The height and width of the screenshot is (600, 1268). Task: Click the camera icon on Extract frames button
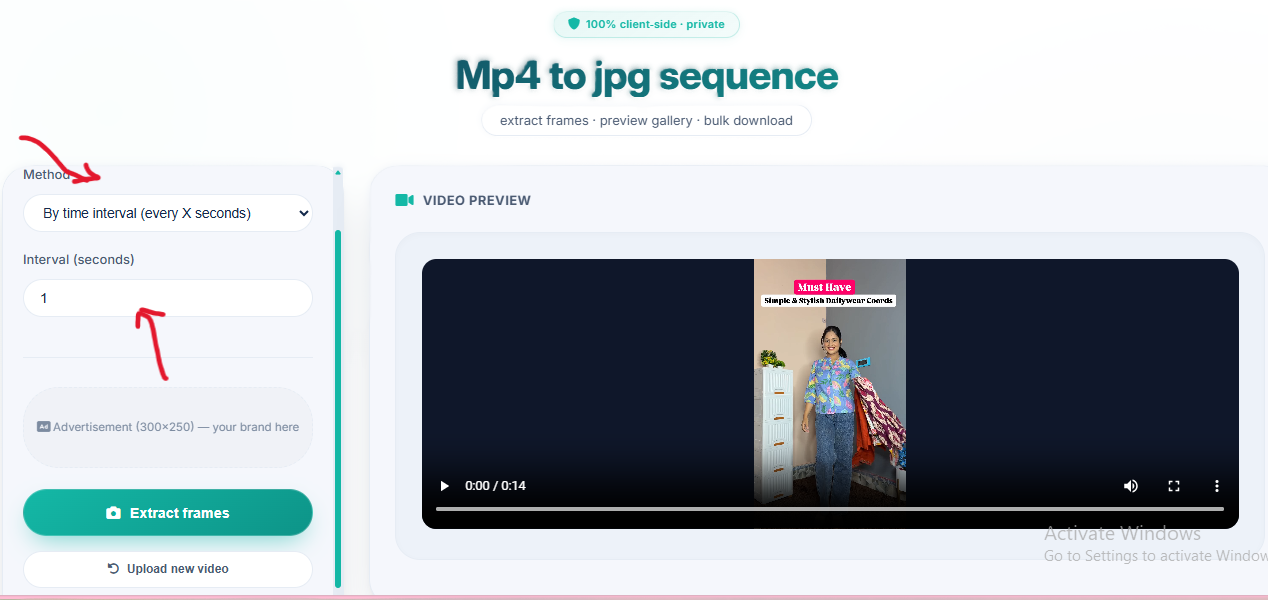pyautogui.click(x=113, y=512)
